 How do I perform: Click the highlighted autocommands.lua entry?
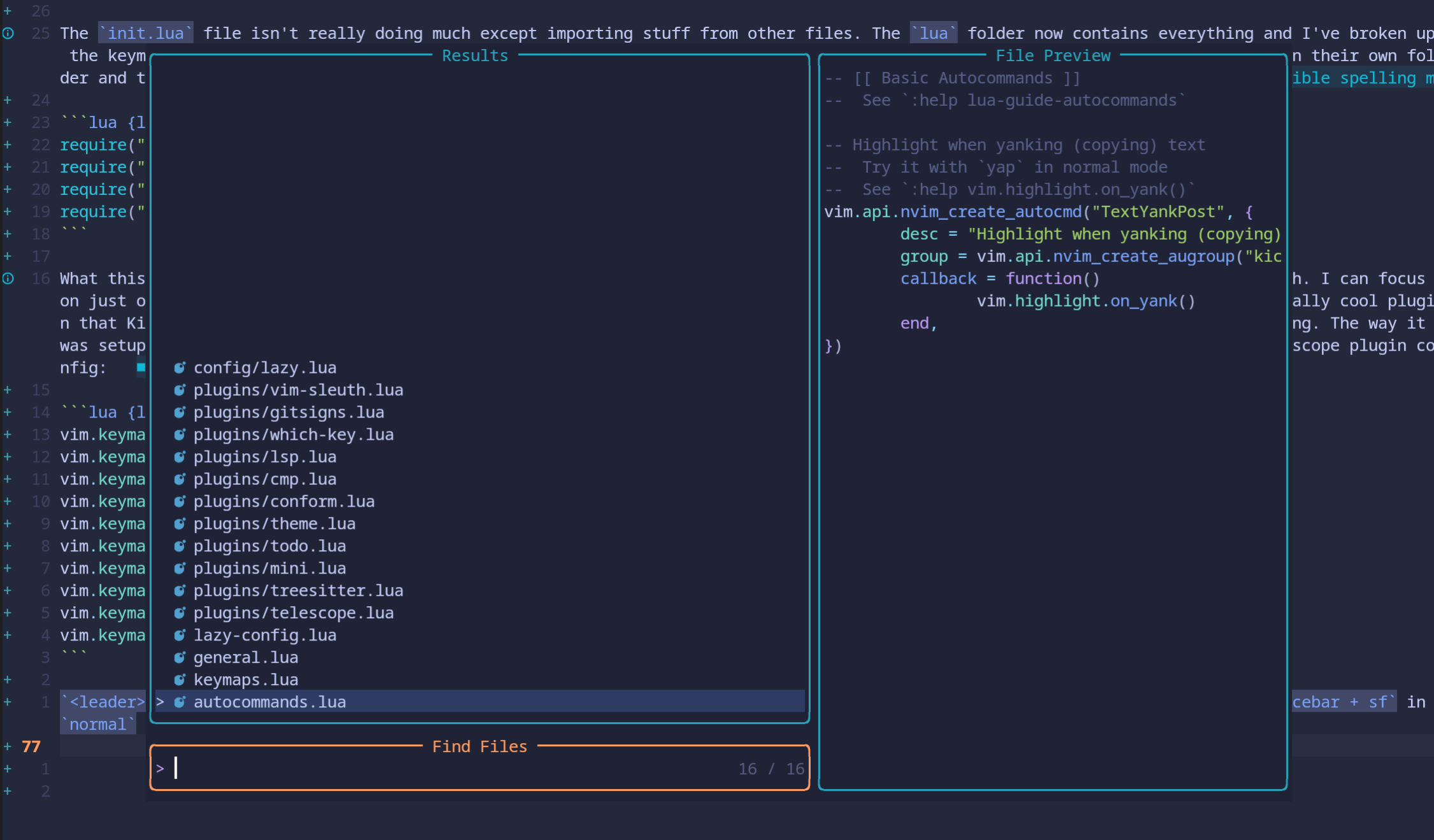click(x=480, y=702)
